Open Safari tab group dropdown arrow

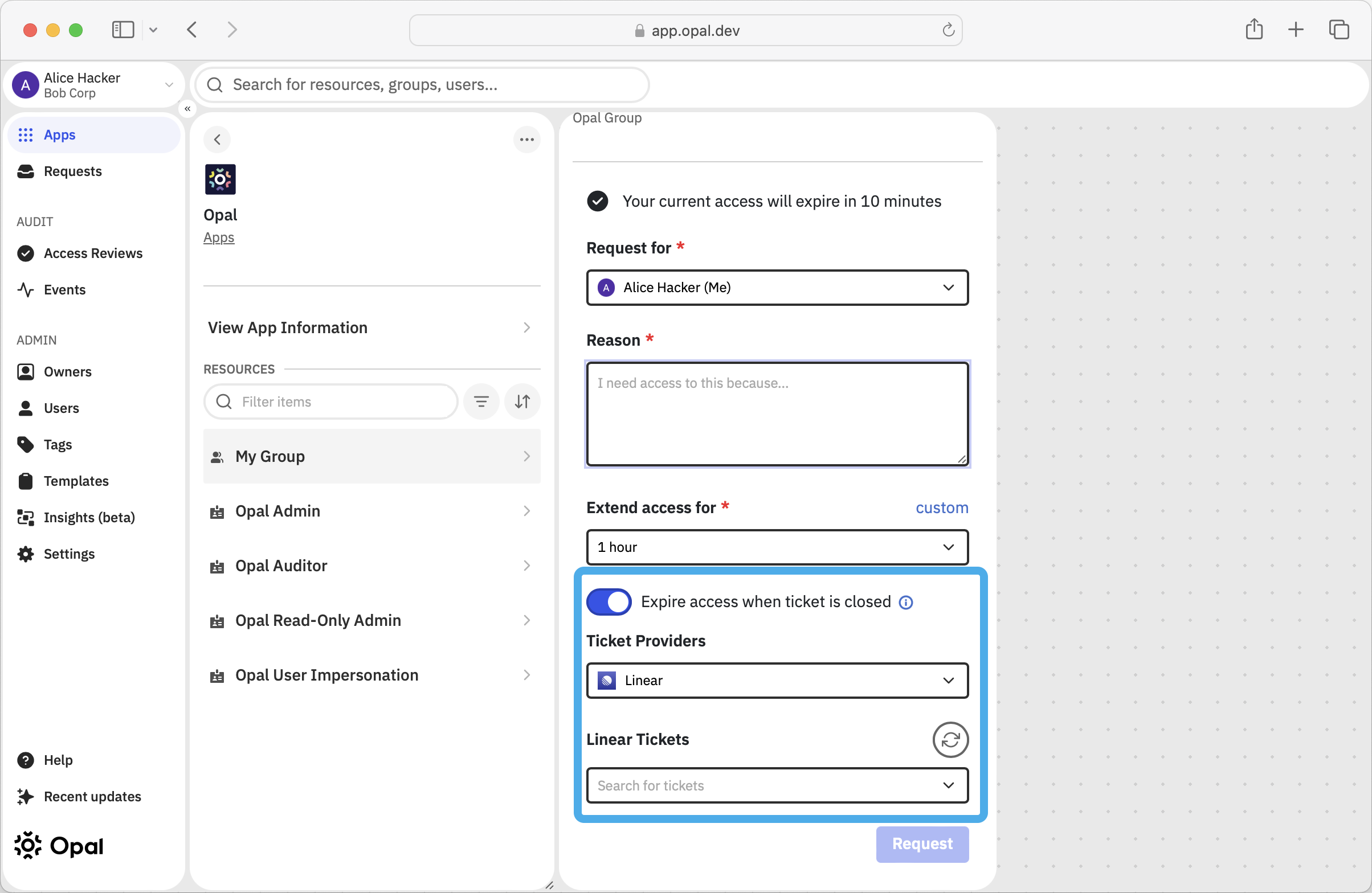pyautogui.click(x=153, y=30)
